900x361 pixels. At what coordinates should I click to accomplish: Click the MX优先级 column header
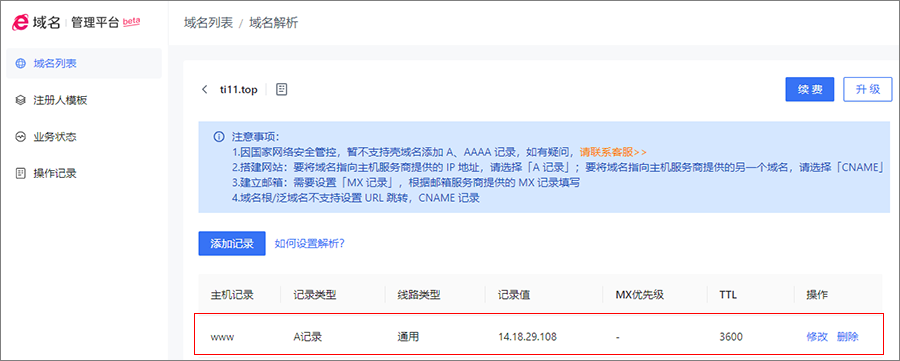(639, 296)
